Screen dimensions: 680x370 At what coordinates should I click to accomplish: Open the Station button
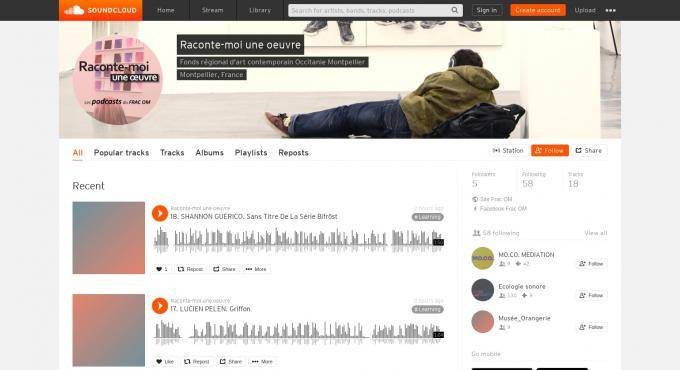click(x=508, y=151)
